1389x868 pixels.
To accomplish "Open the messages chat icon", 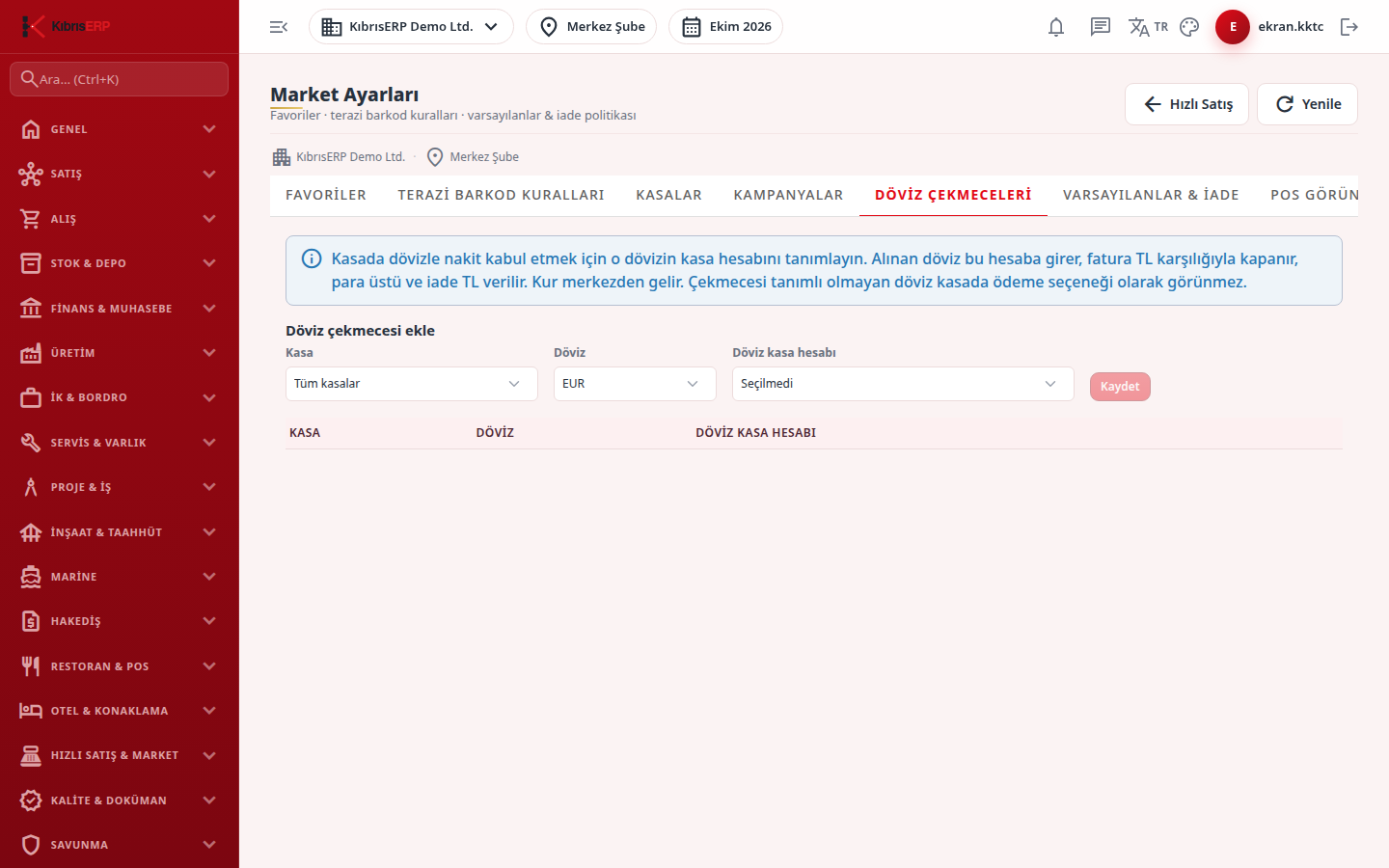I will coord(1101,27).
